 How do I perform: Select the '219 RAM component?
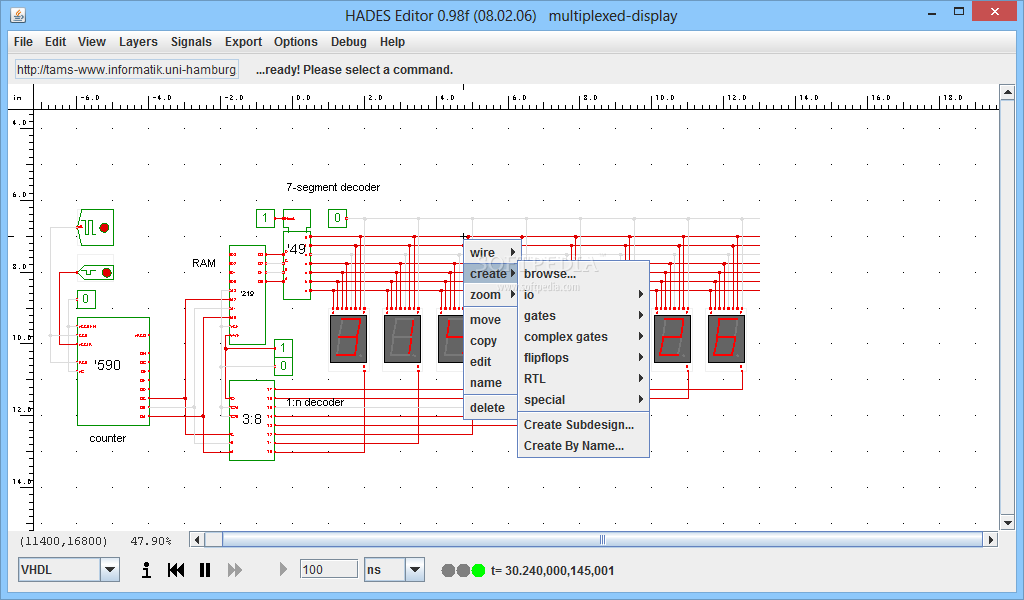coord(248,295)
